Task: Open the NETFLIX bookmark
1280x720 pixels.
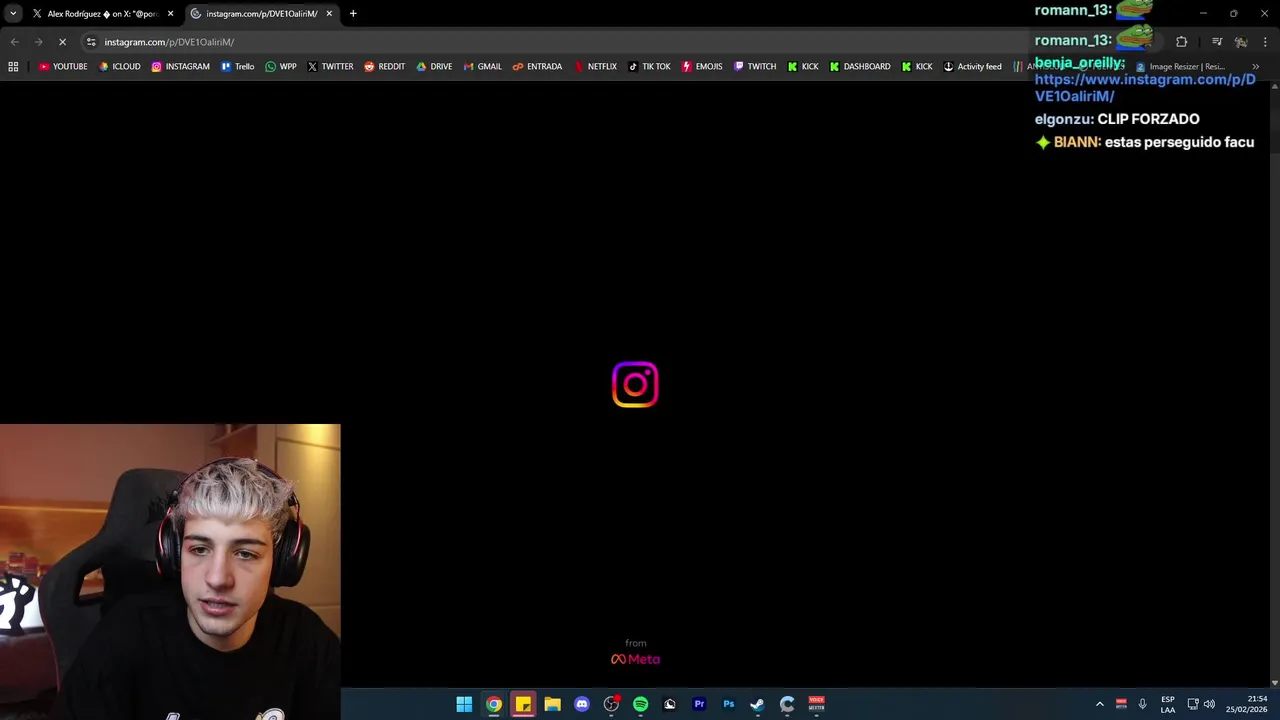Action: point(595,66)
